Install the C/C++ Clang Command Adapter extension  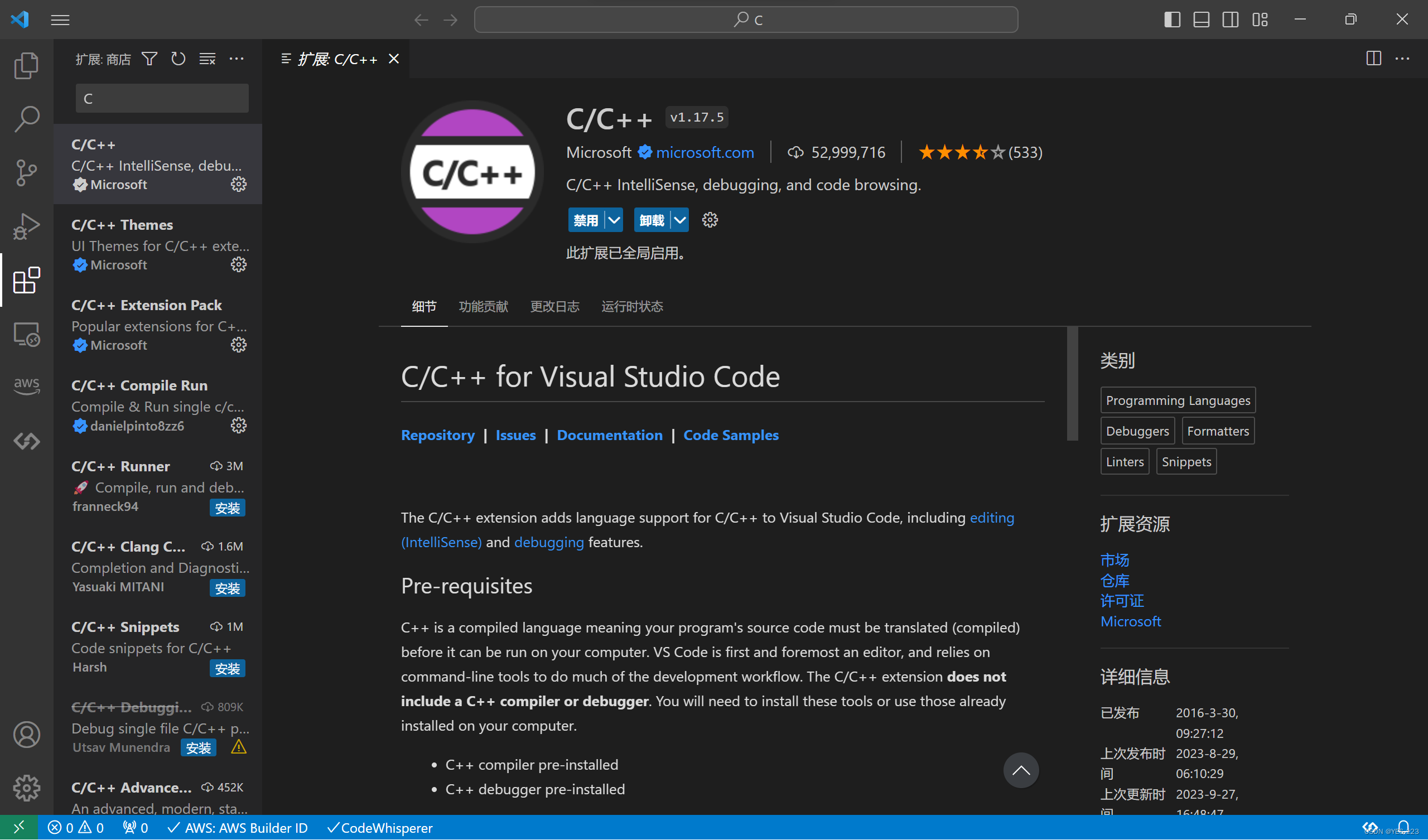coord(227,588)
